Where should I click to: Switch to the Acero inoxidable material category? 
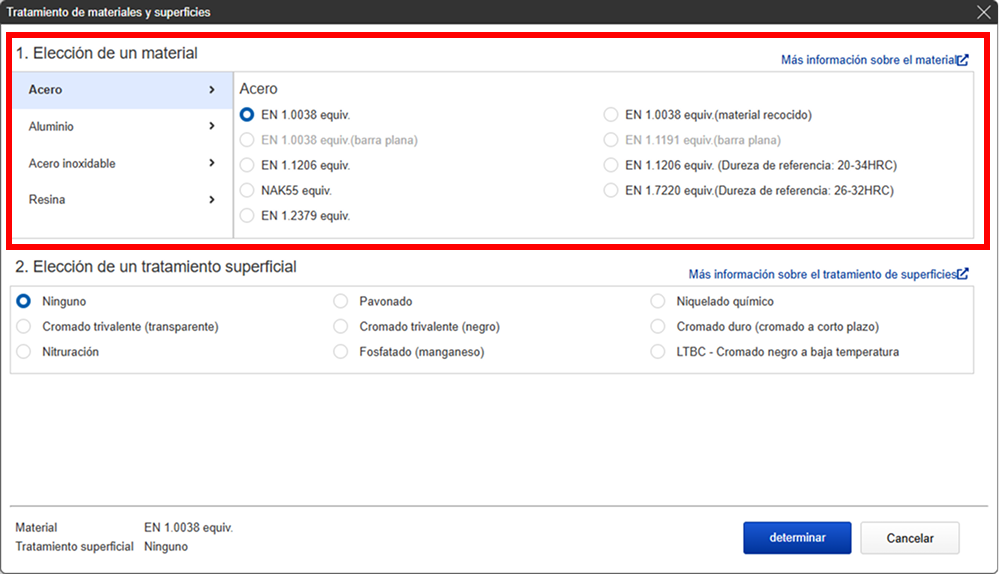point(72,163)
